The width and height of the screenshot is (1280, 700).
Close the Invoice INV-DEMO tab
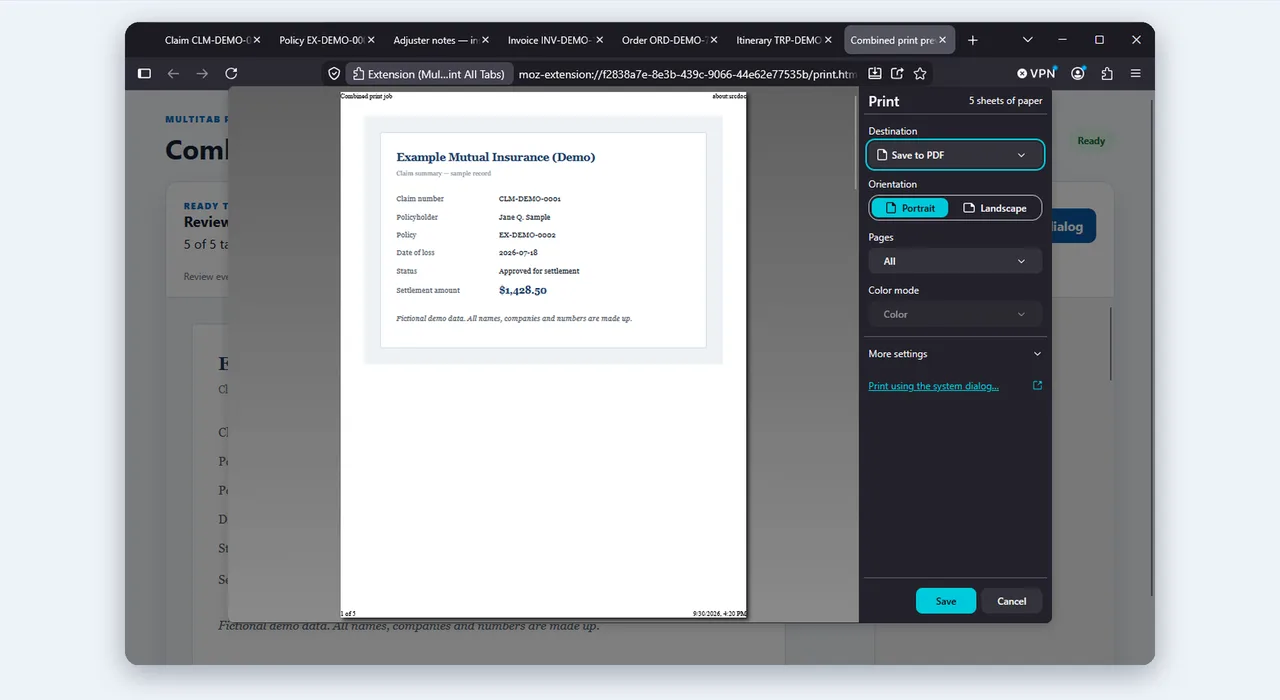pyautogui.click(x=600, y=40)
